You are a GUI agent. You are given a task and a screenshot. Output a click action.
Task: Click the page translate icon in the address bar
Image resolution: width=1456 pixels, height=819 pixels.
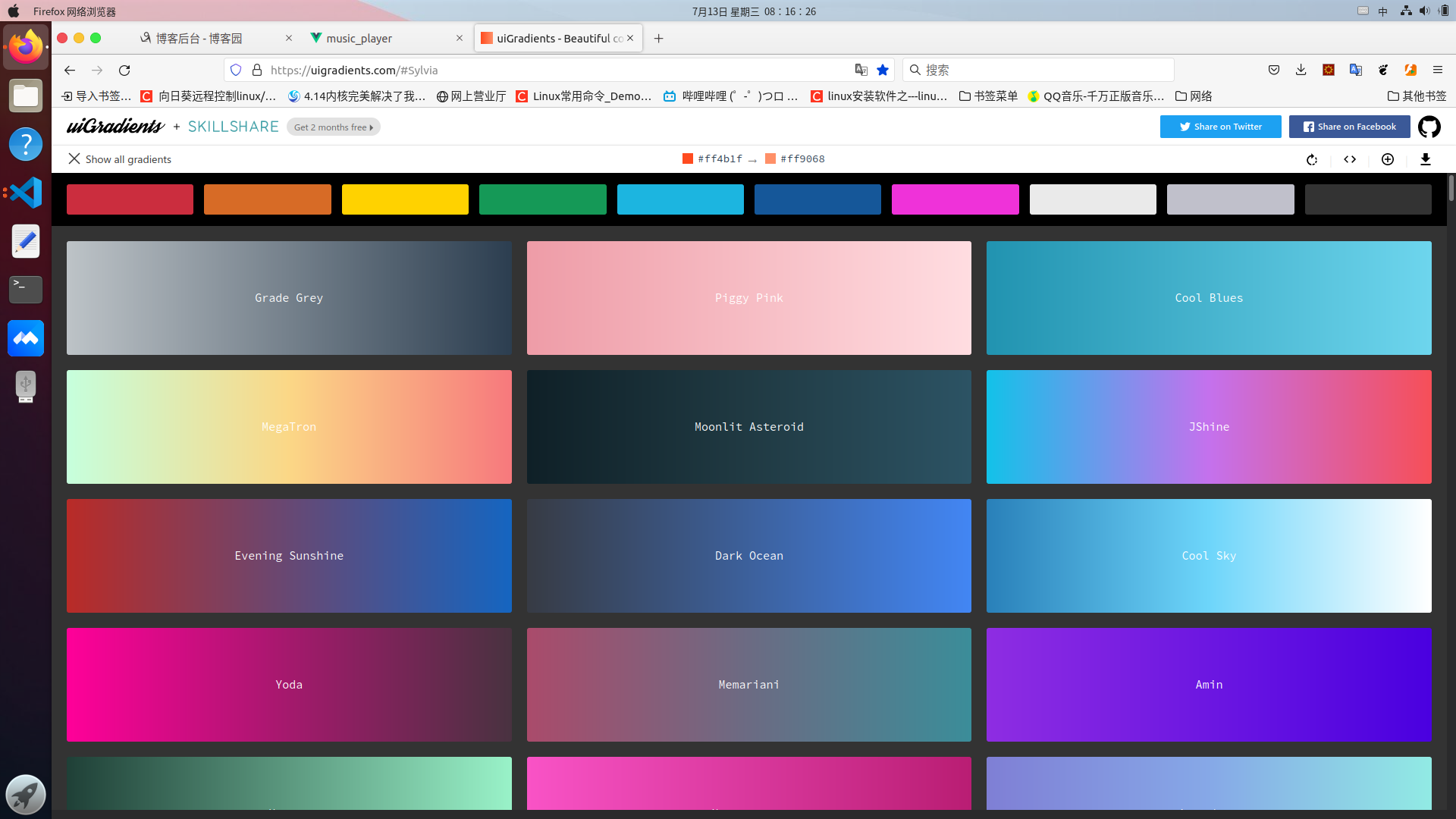click(861, 70)
